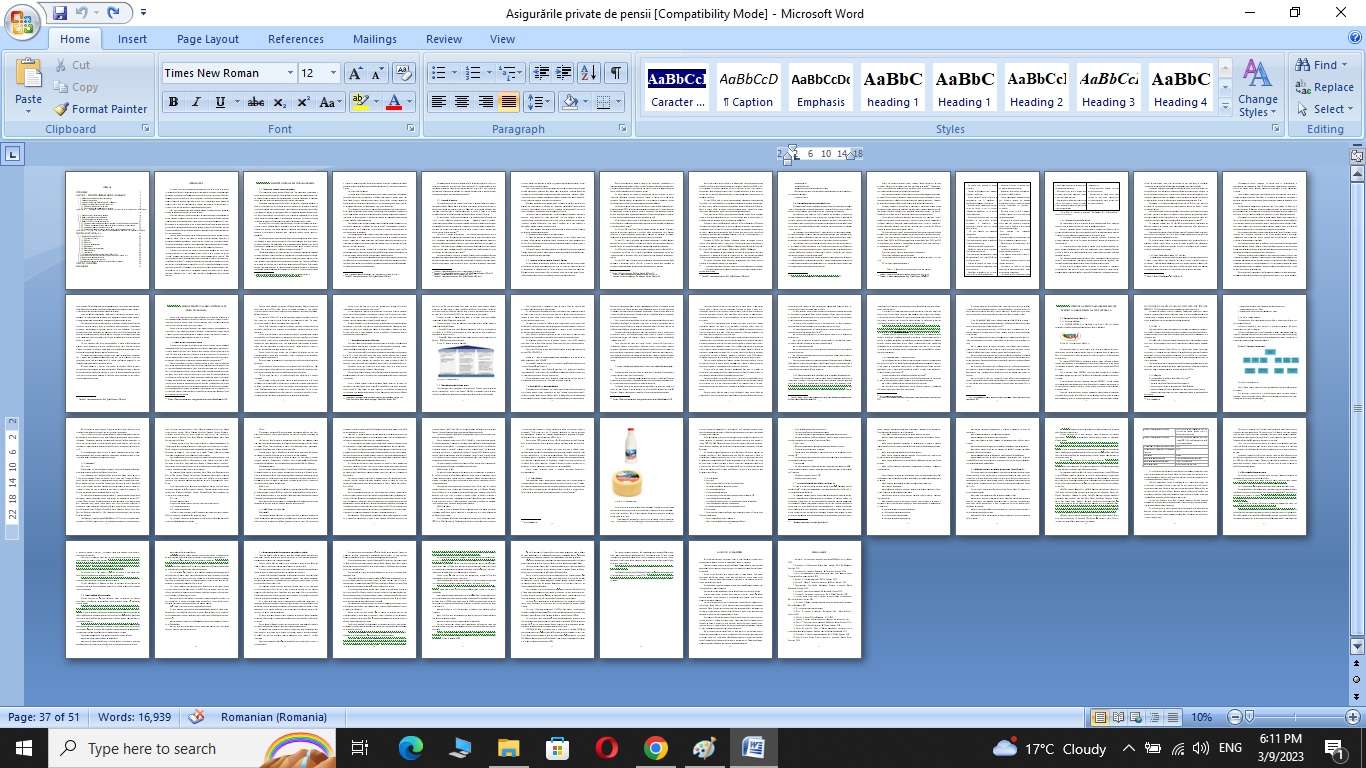Apply subscript formatting
The width and height of the screenshot is (1366, 768).
click(280, 102)
